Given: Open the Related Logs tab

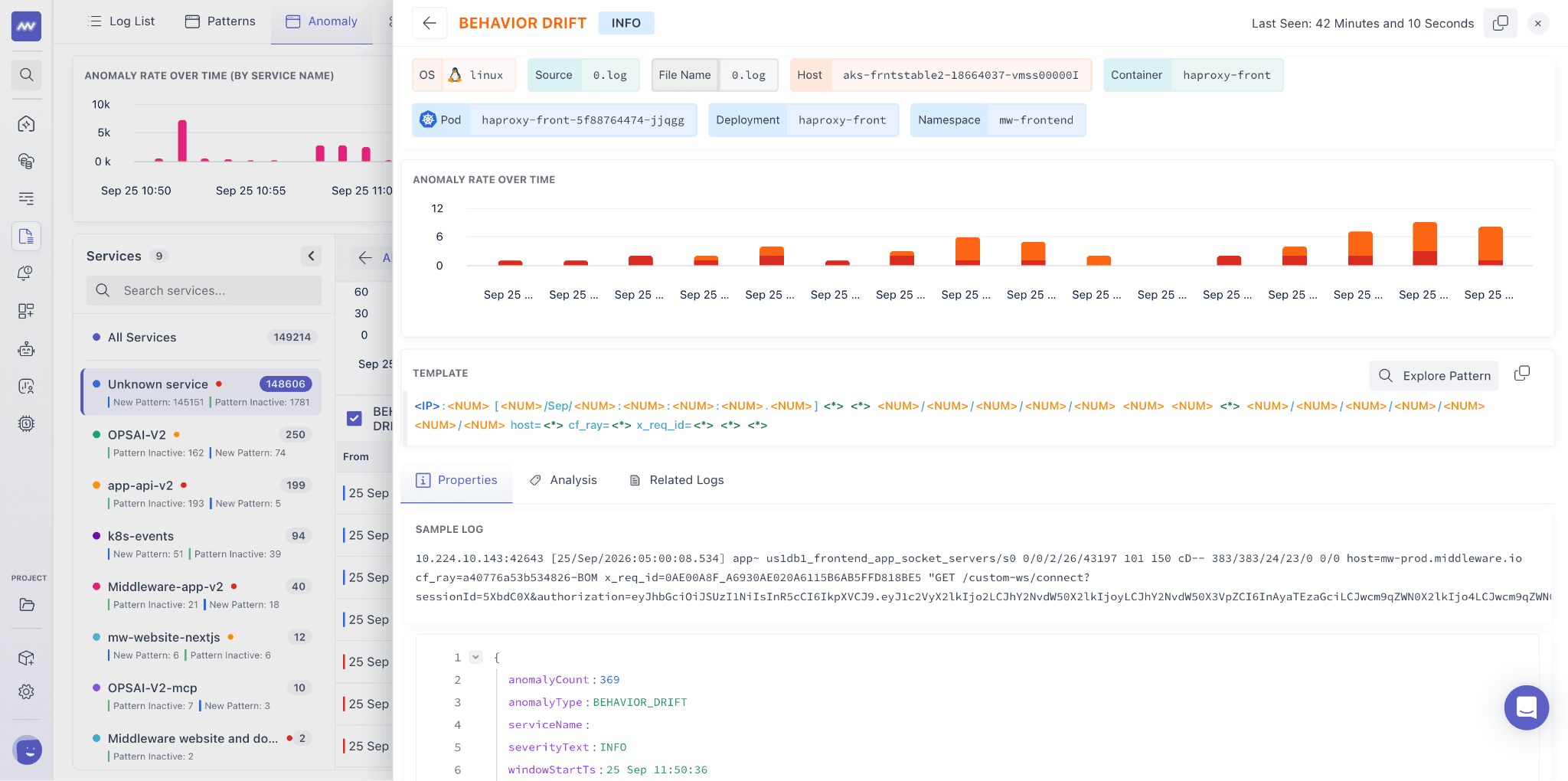Looking at the screenshot, I should coord(676,480).
